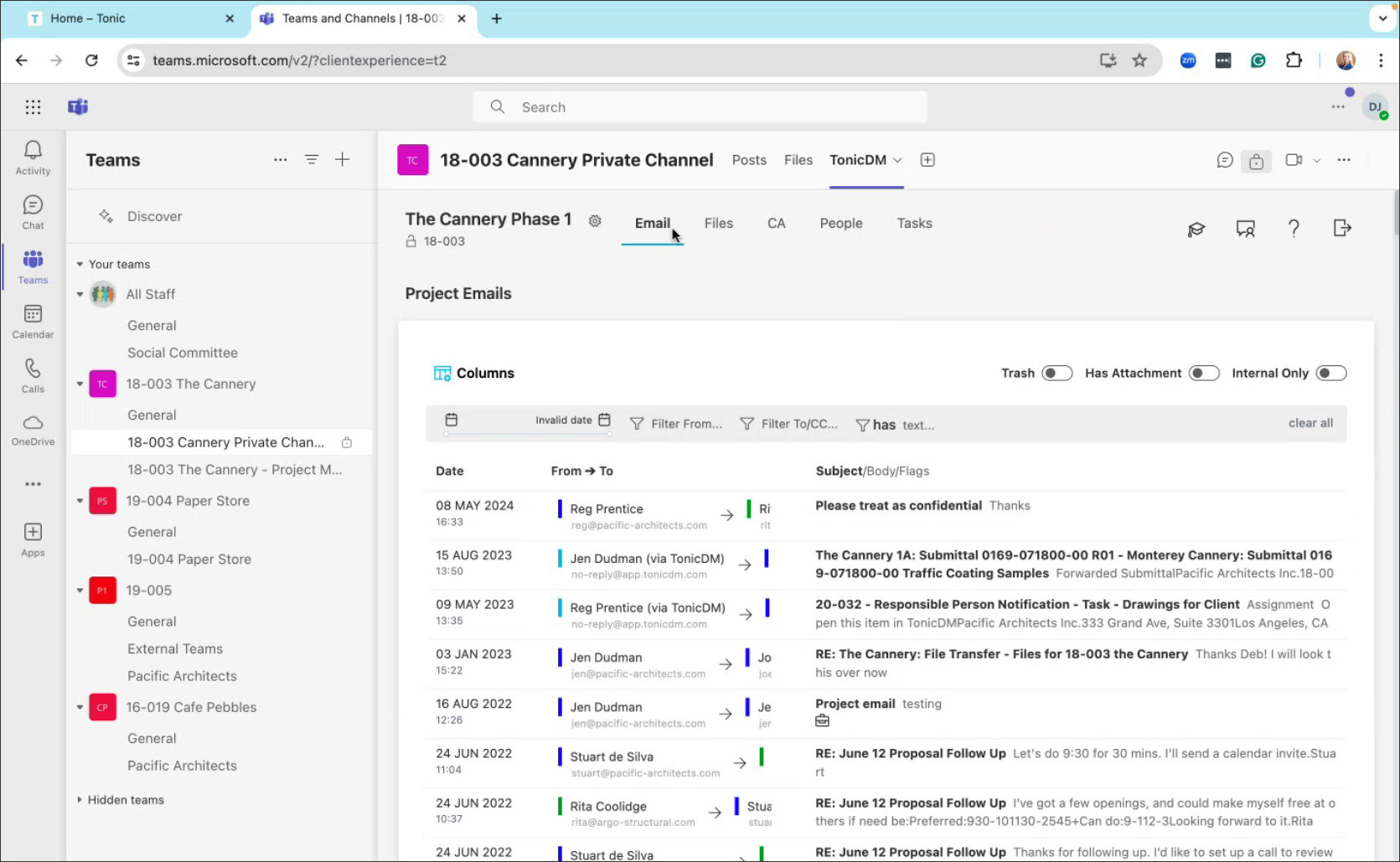Open the Calls section

click(x=33, y=375)
